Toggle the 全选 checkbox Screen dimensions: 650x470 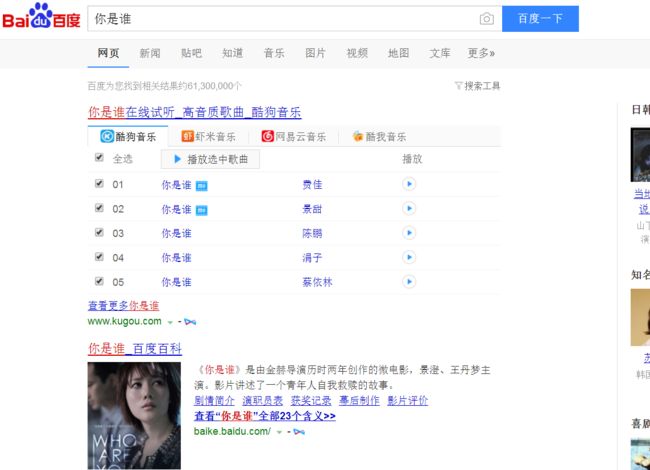pyautogui.click(x=99, y=157)
